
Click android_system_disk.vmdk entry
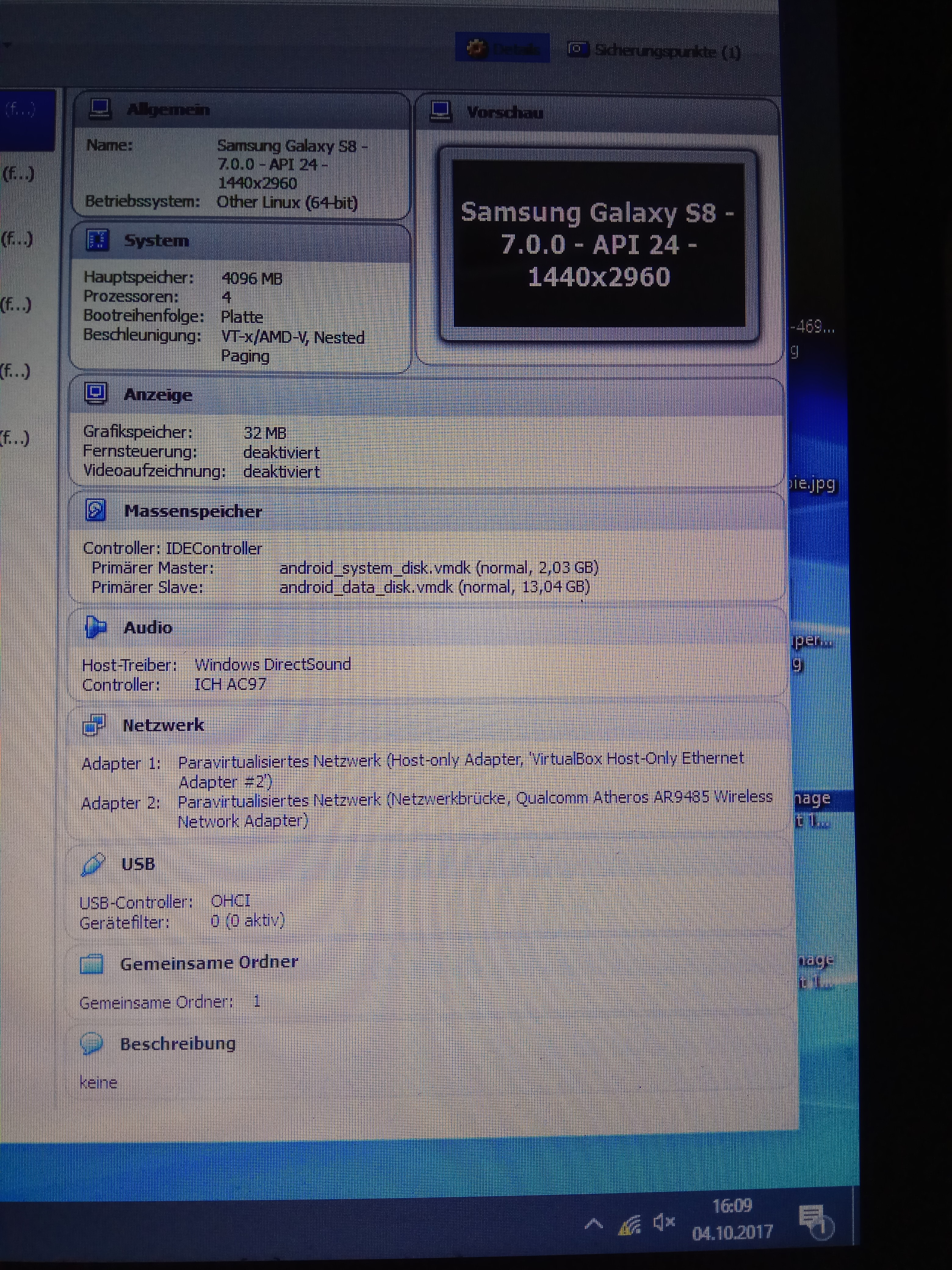(439, 568)
